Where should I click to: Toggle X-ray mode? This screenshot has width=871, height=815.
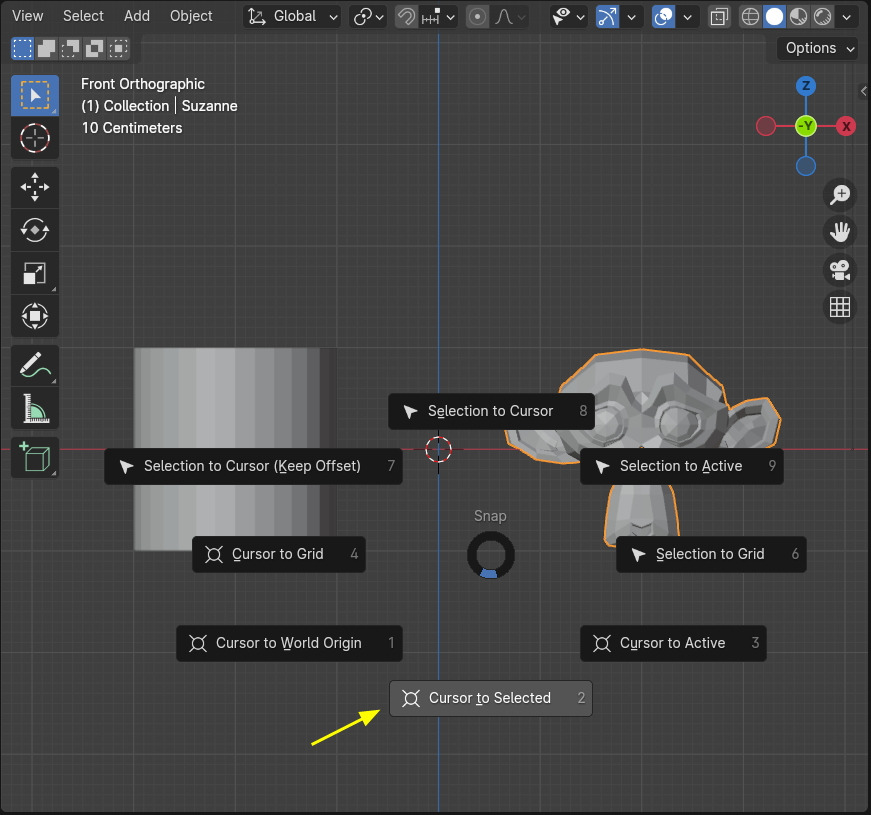(x=719, y=17)
